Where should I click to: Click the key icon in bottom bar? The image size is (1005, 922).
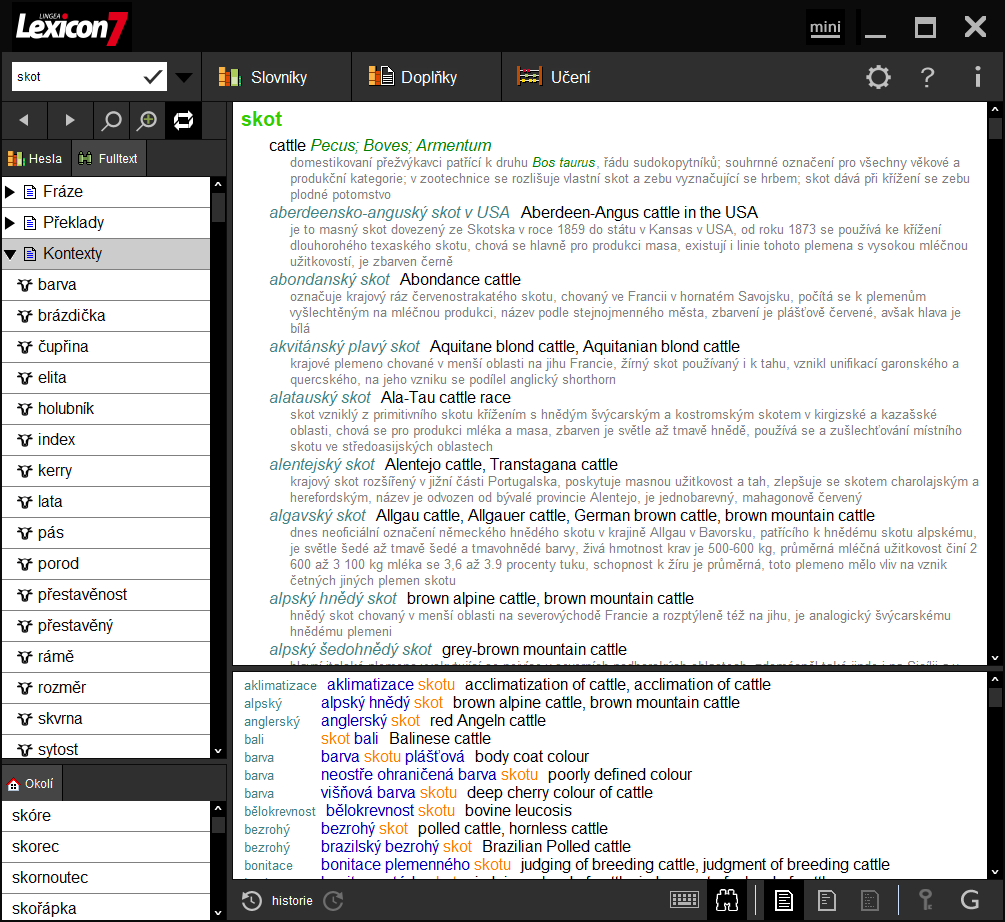(926, 900)
